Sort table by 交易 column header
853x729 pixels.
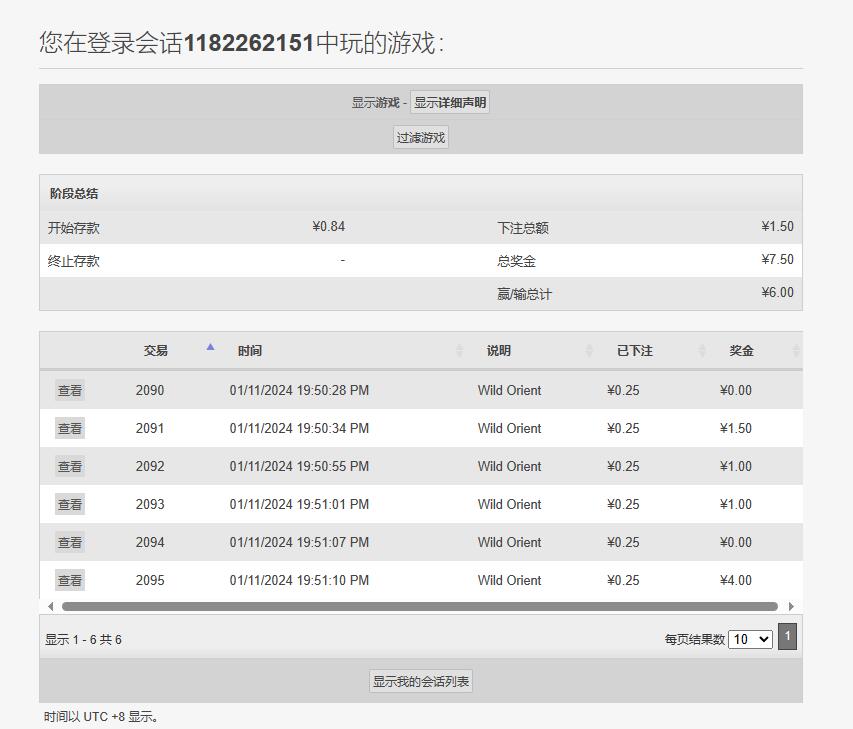(156, 351)
